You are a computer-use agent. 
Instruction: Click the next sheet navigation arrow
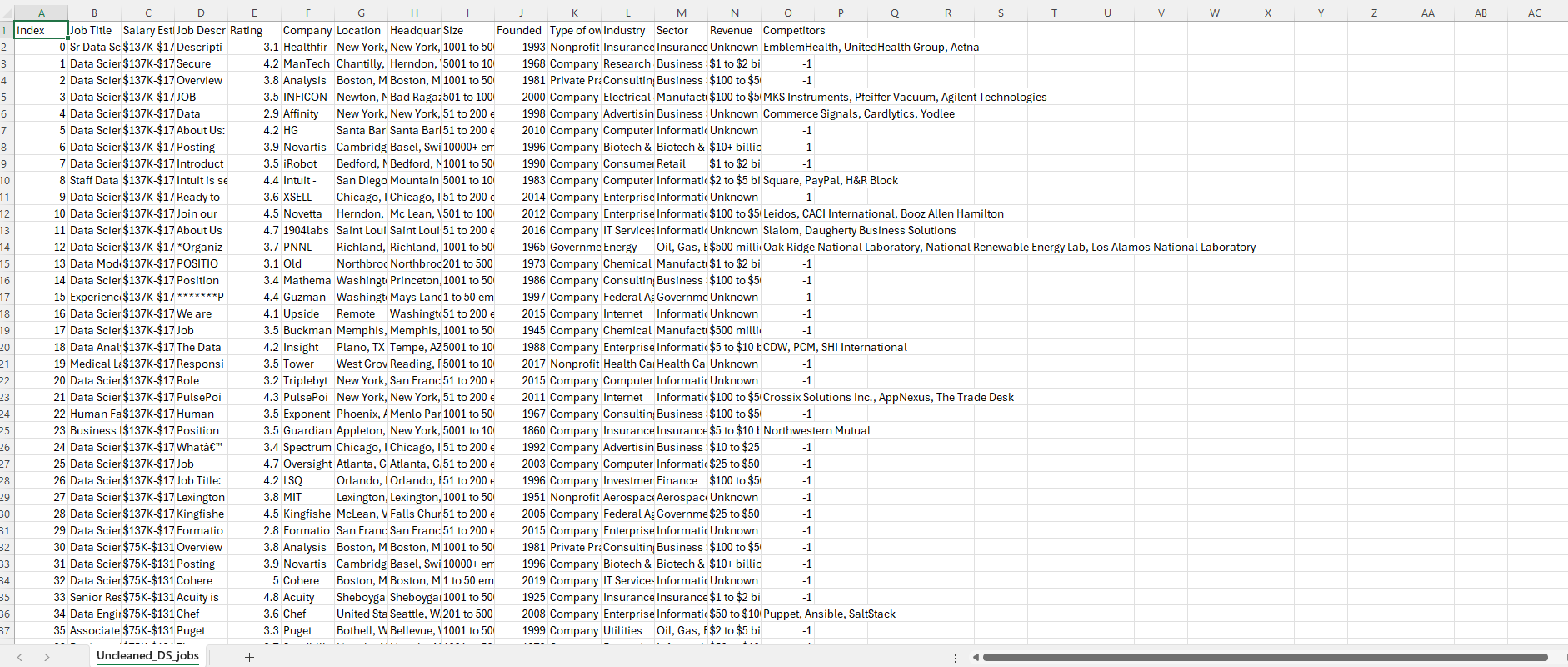47,657
